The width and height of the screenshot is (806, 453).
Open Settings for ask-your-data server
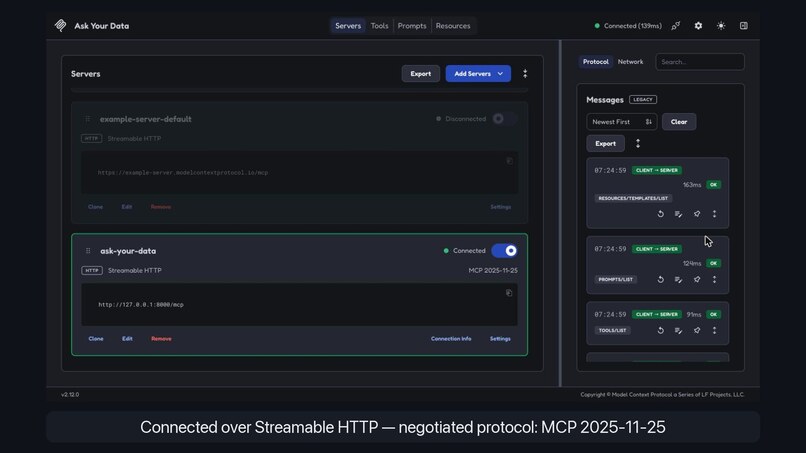click(500, 339)
